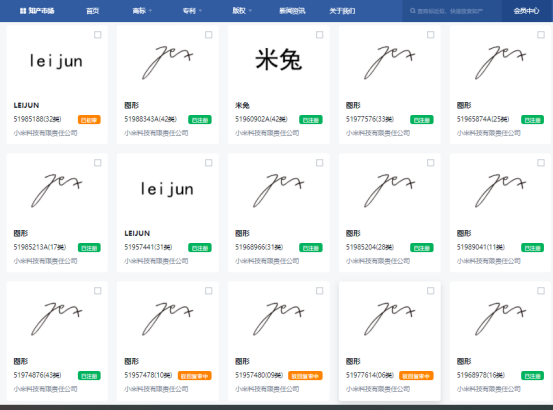
Task: Expand the 专利 dropdown menu
Action: (x=192, y=11)
